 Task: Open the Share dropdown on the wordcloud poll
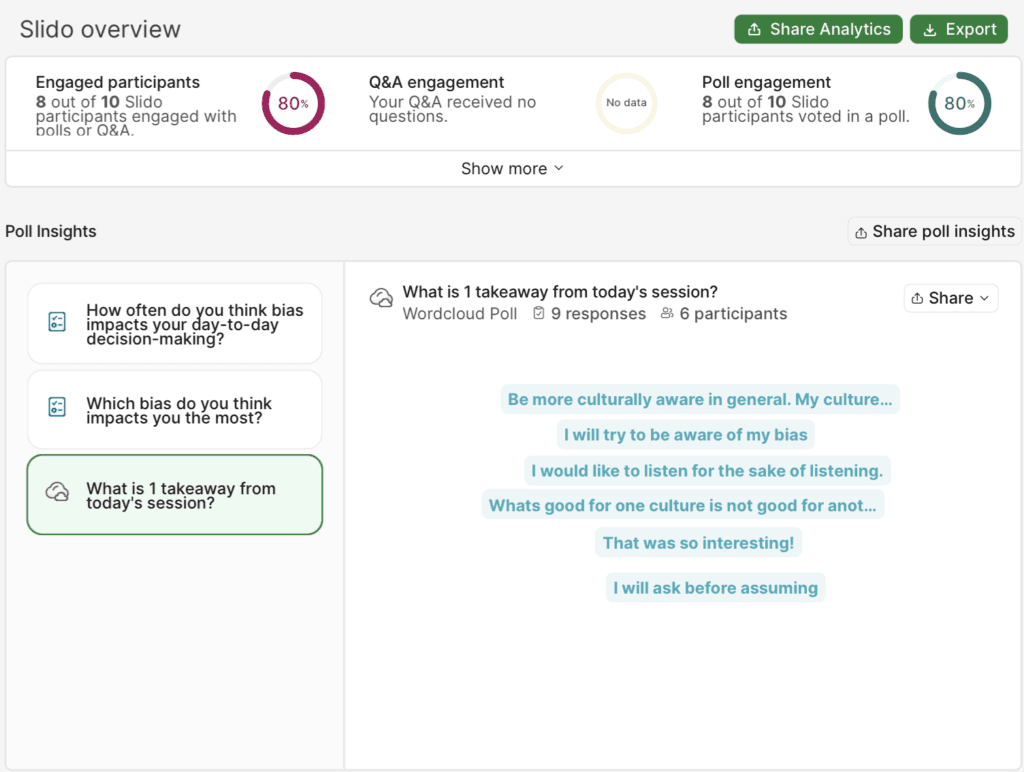(x=950, y=297)
